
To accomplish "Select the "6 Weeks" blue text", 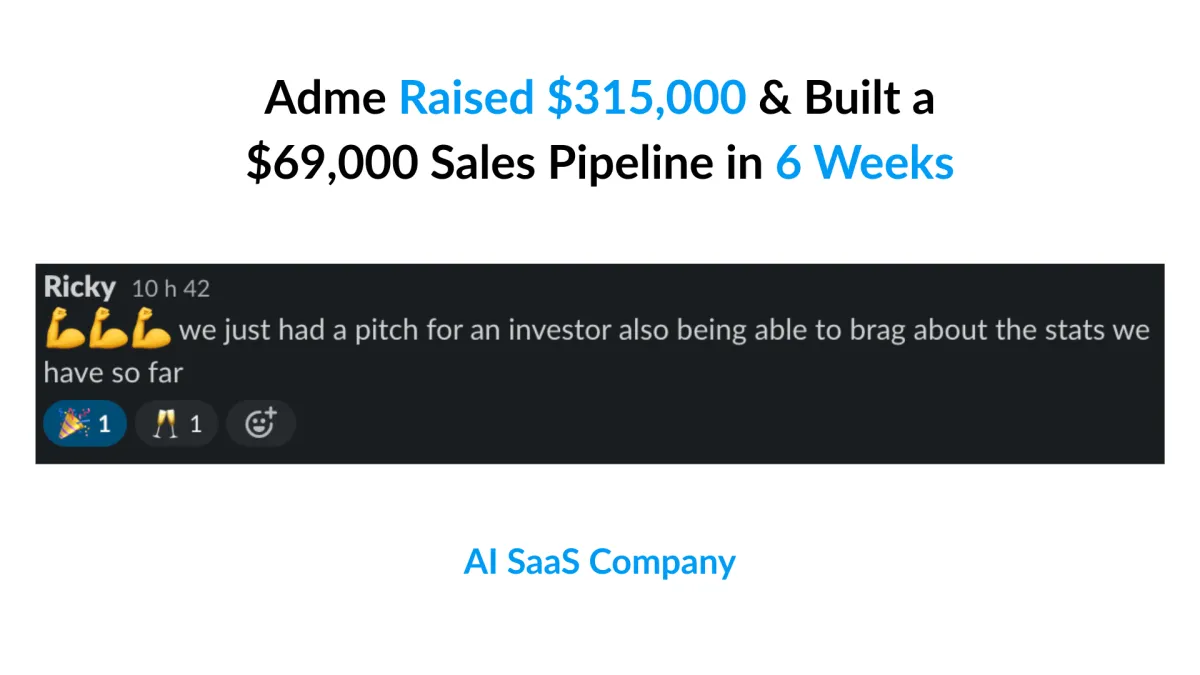I will 864,163.
